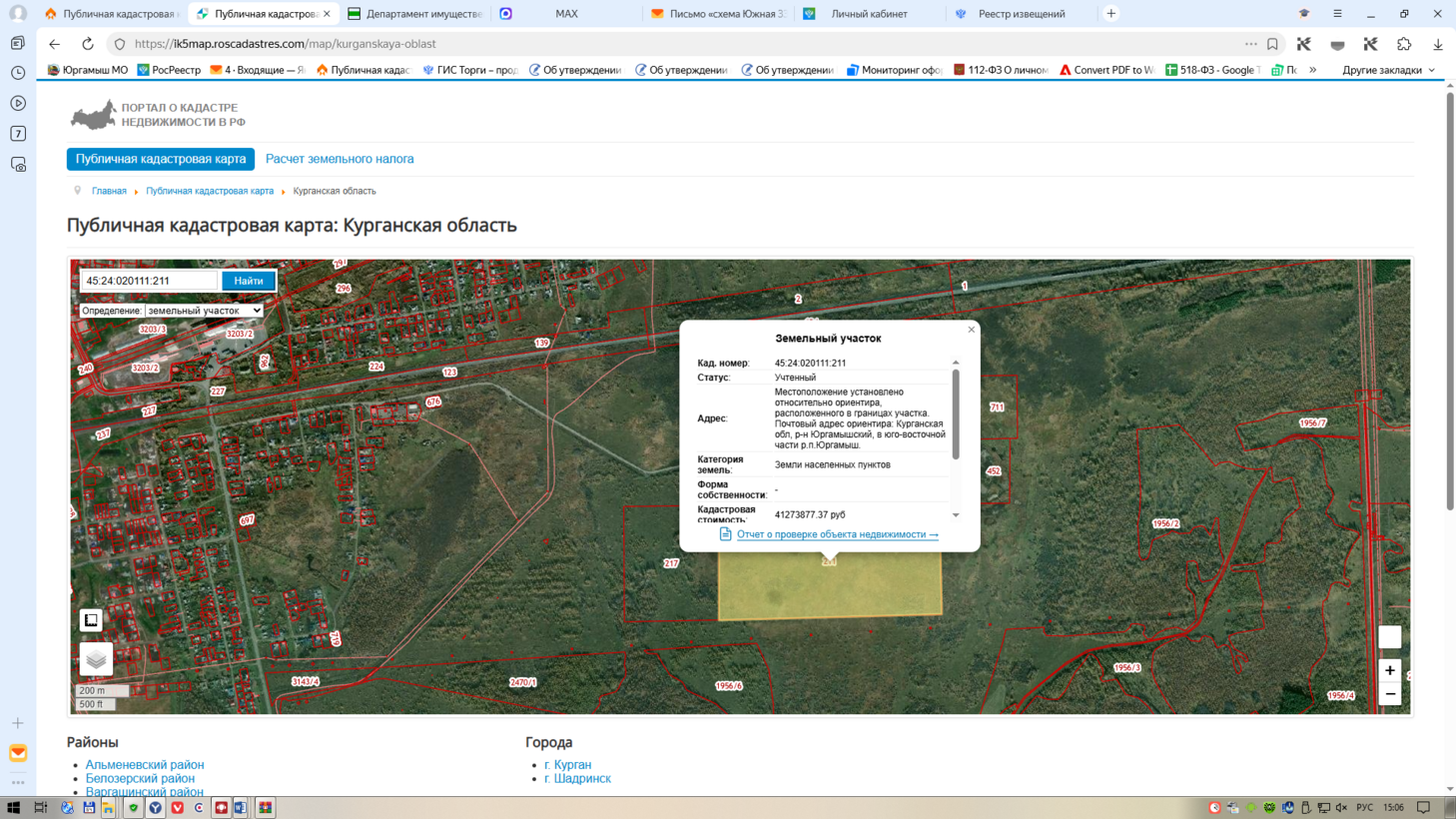Click the map layers icon
Screen dimensions: 1456x819
(96, 659)
